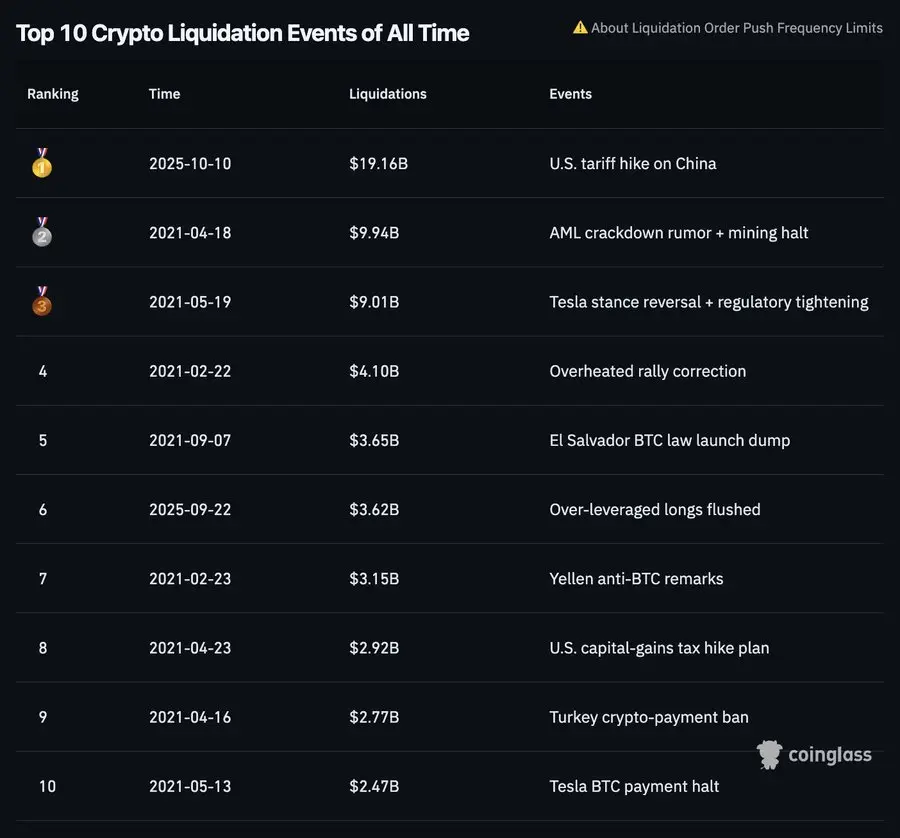Click Tesla stance reversal event text
This screenshot has width=900, height=838.
click(x=709, y=302)
